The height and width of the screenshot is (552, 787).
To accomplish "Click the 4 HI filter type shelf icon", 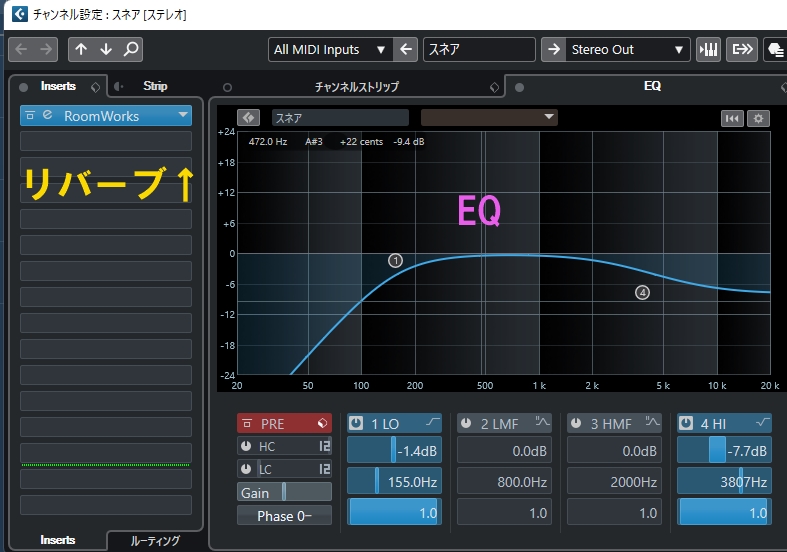I will (x=763, y=423).
